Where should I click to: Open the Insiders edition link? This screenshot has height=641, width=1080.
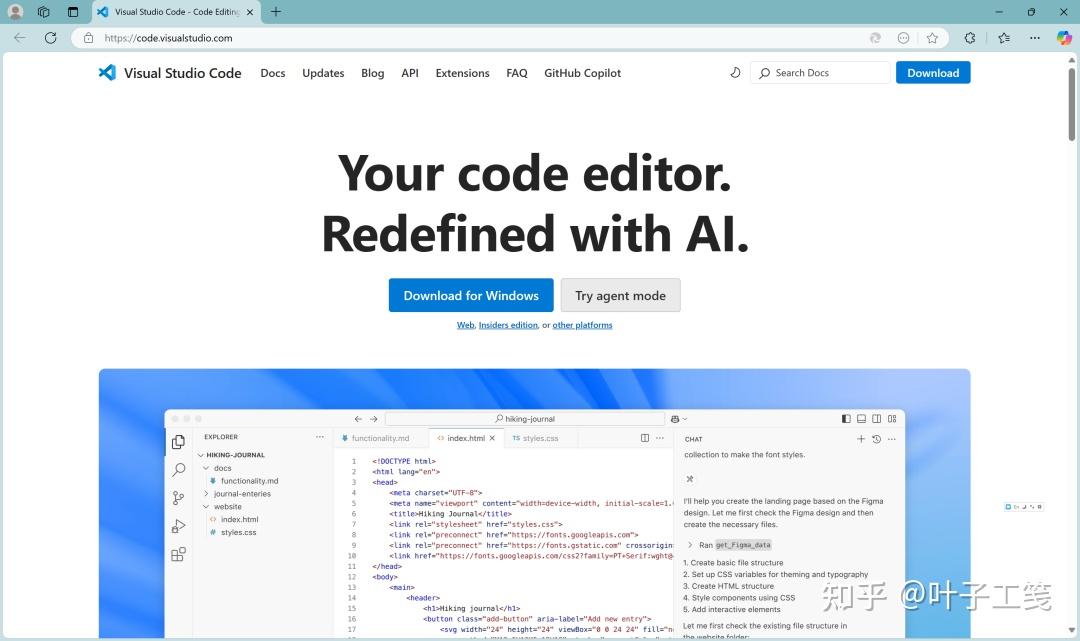point(508,325)
